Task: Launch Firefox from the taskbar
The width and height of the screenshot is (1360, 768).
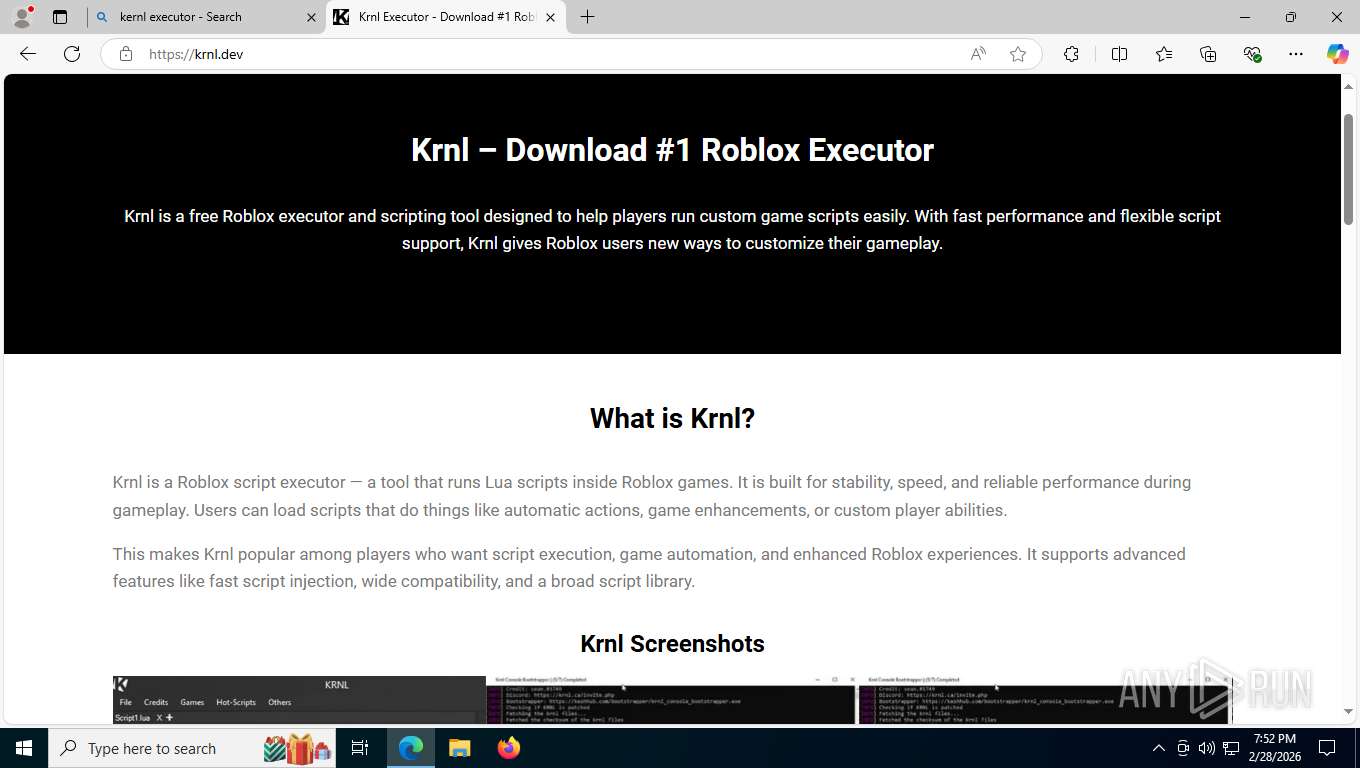Action: click(508, 748)
